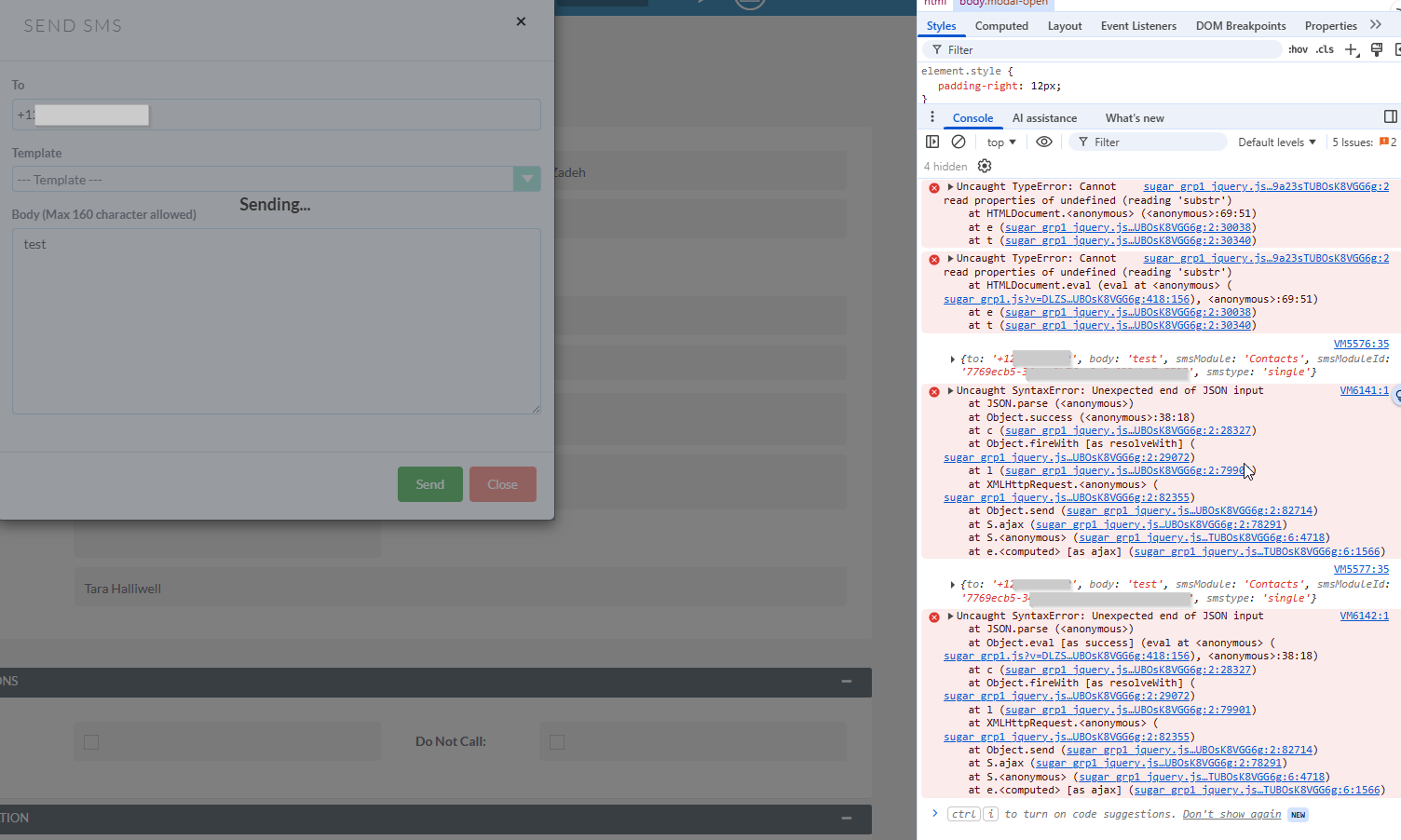Show the console sidebar panel

tap(932, 142)
